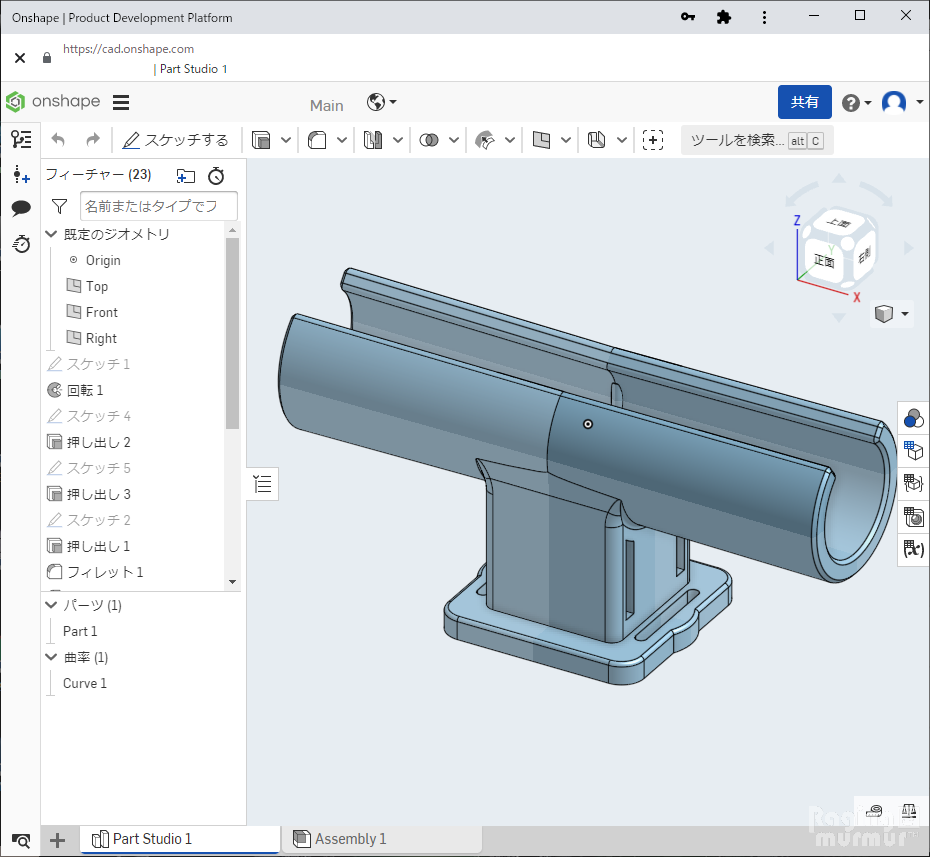Viewport: 930px width, 857px height.
Task: Focus the feature name filter field
Action: (159, 206)
